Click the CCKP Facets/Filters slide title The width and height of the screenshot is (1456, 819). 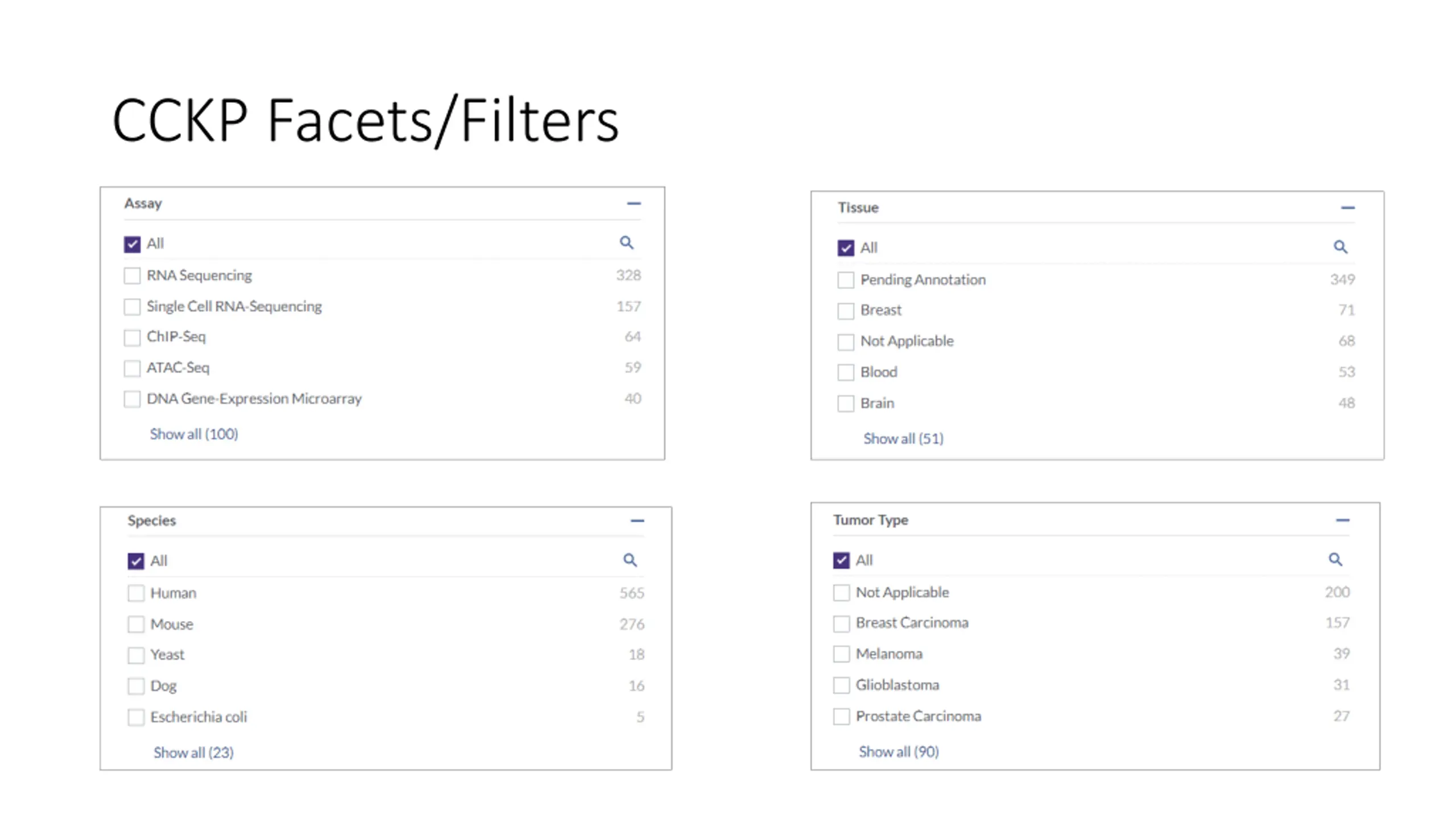pyautogui.click(x=366, y=121)
